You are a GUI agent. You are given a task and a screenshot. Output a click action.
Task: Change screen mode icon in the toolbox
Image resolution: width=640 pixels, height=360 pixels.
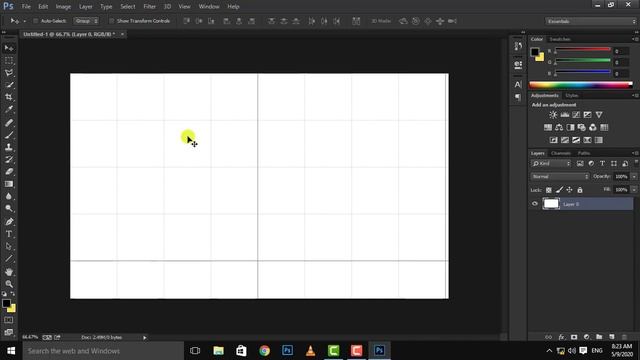click(9, 332)
